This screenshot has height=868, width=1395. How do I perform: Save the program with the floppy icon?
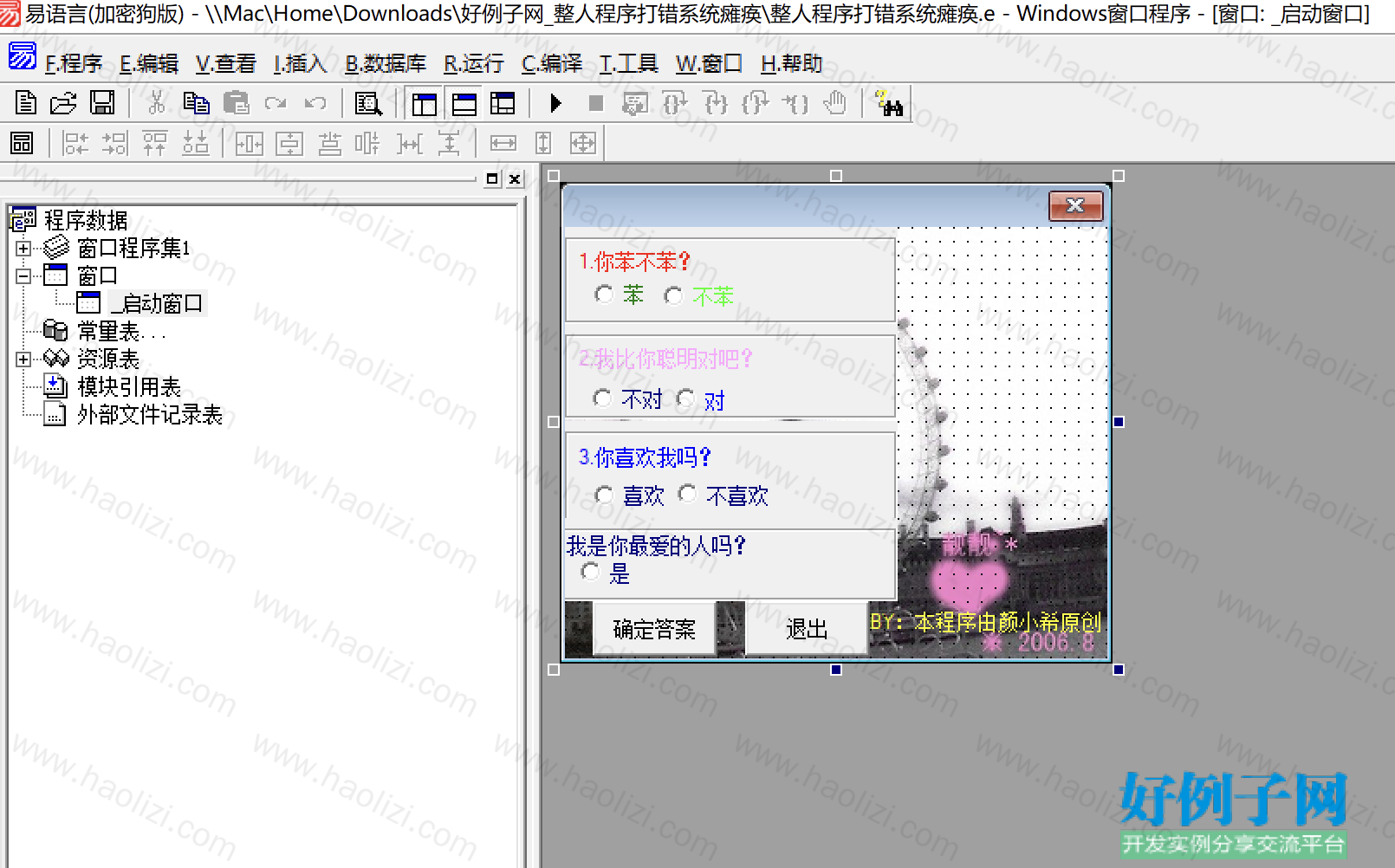[102, 103]
